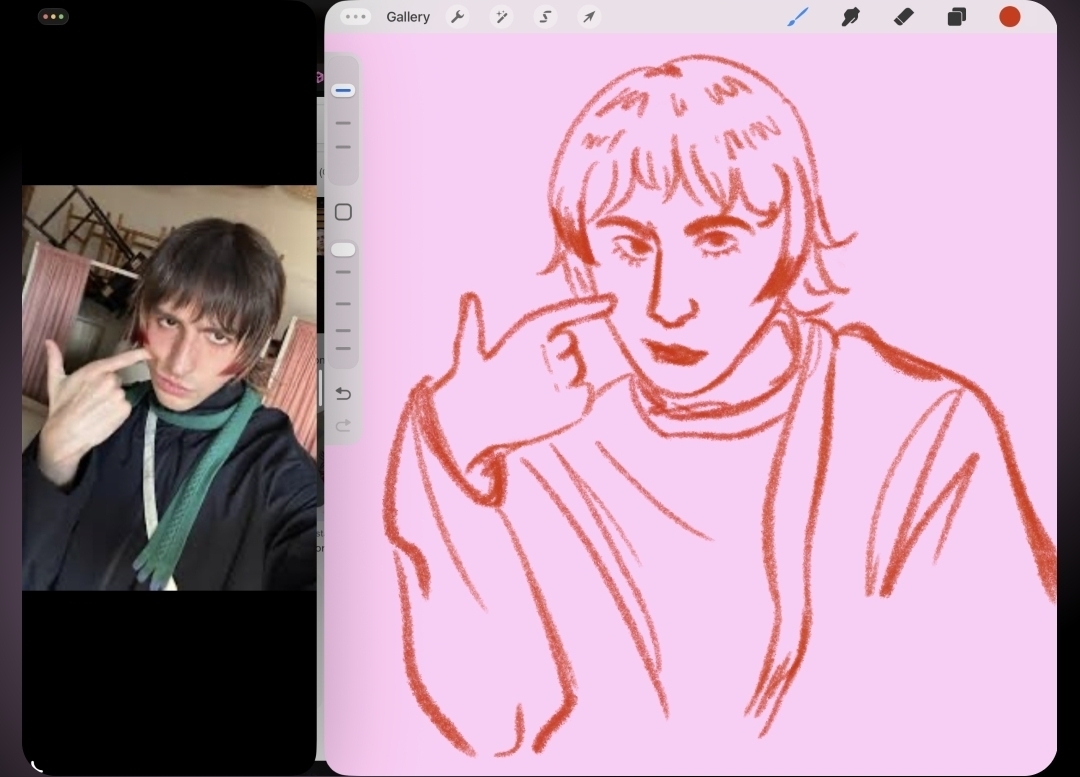
Task: Select the Smudge finger tool
Action: coord(850,17)
